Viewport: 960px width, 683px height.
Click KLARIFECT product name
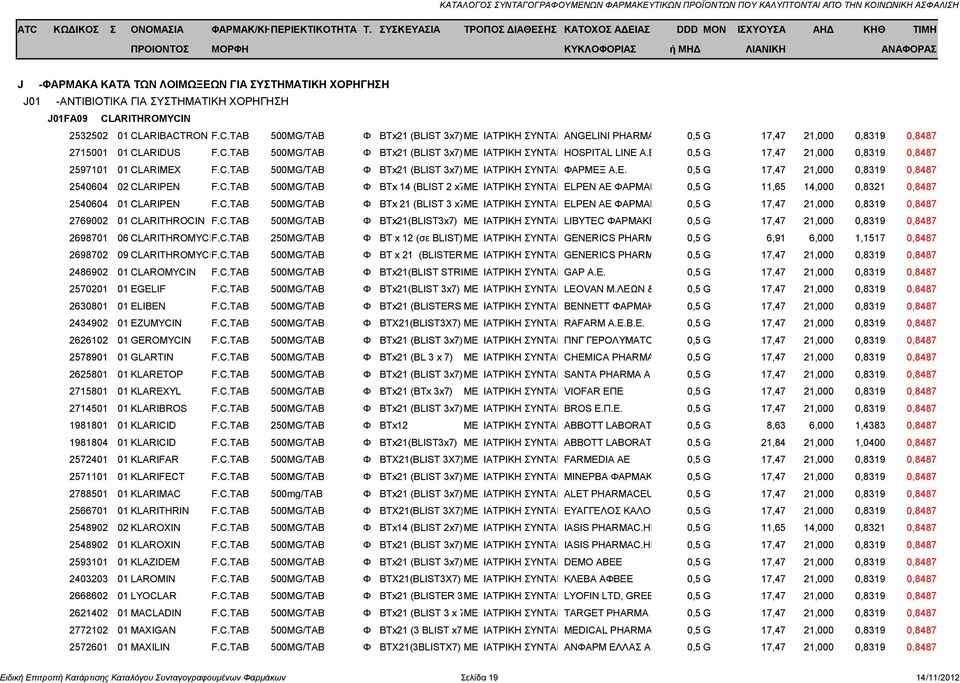[x=157, y=477]
